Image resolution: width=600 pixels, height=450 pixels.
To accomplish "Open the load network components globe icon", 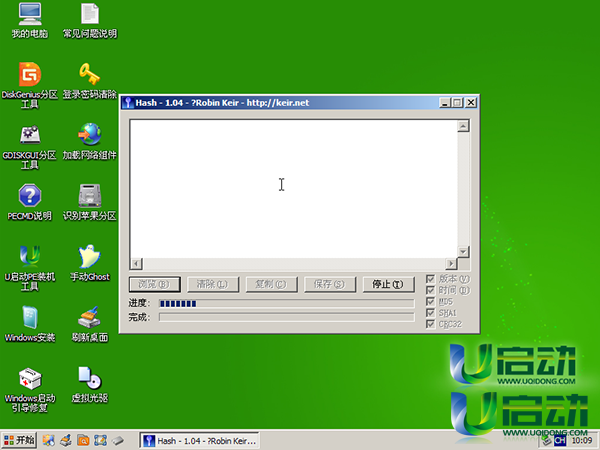I will pos(90,135).
